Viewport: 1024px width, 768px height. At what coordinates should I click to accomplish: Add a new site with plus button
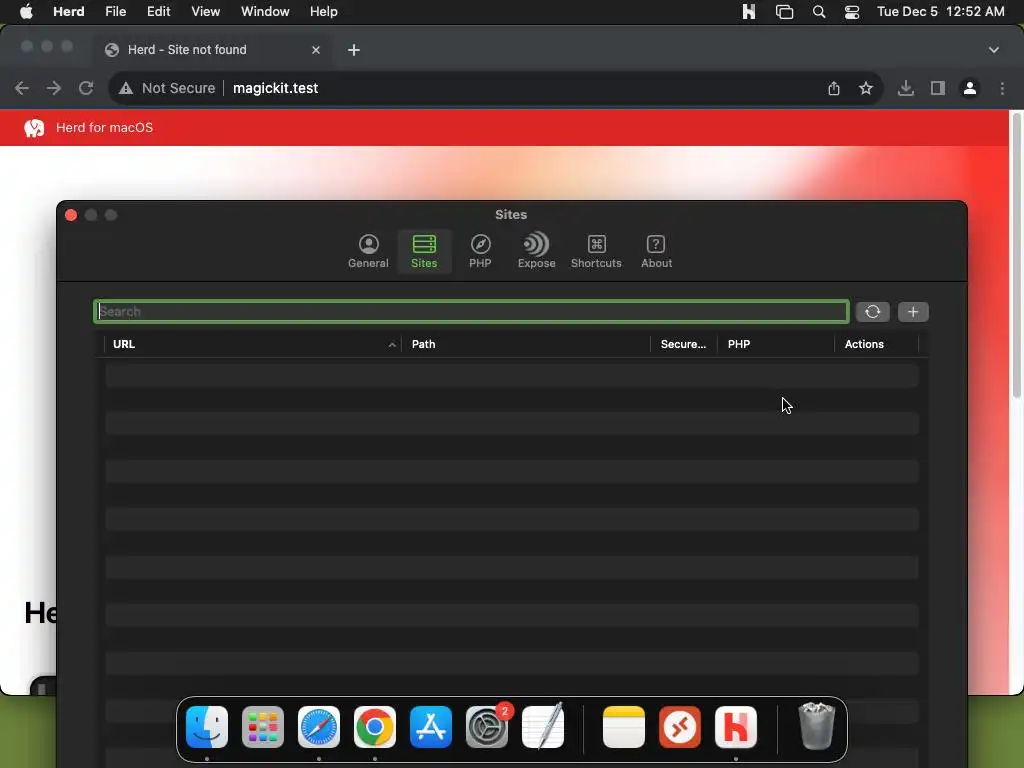click(913, 312)
